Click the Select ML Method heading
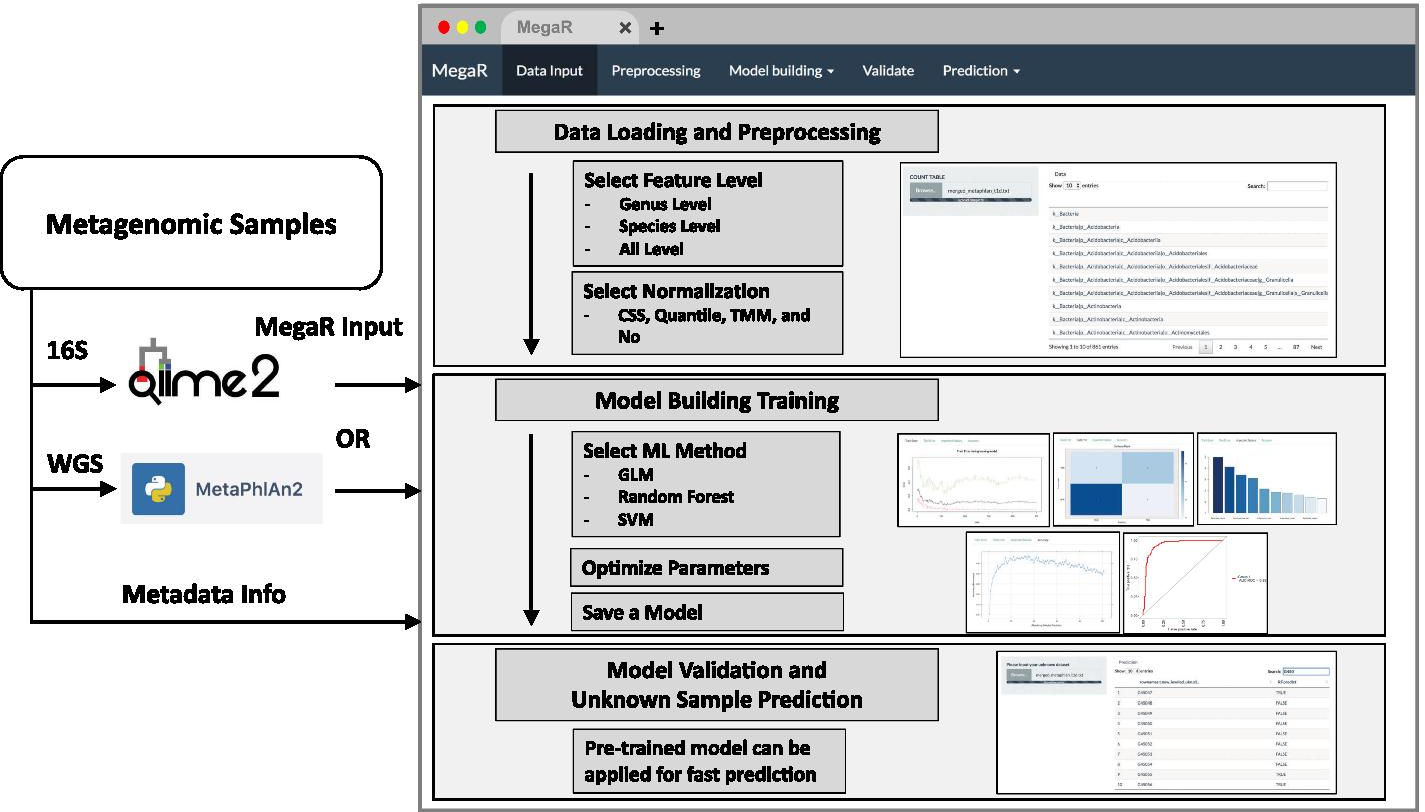The height and width of the screenshot is (812, 1425). pyautogui.click(x=664, y=450)
